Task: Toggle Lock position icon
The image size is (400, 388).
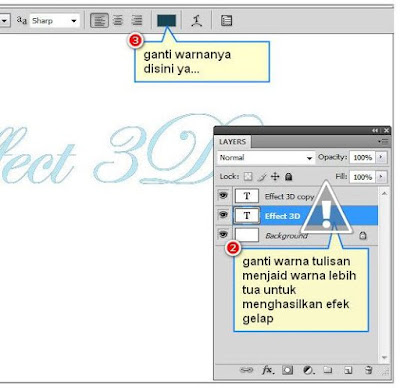Action: [275, 176]
